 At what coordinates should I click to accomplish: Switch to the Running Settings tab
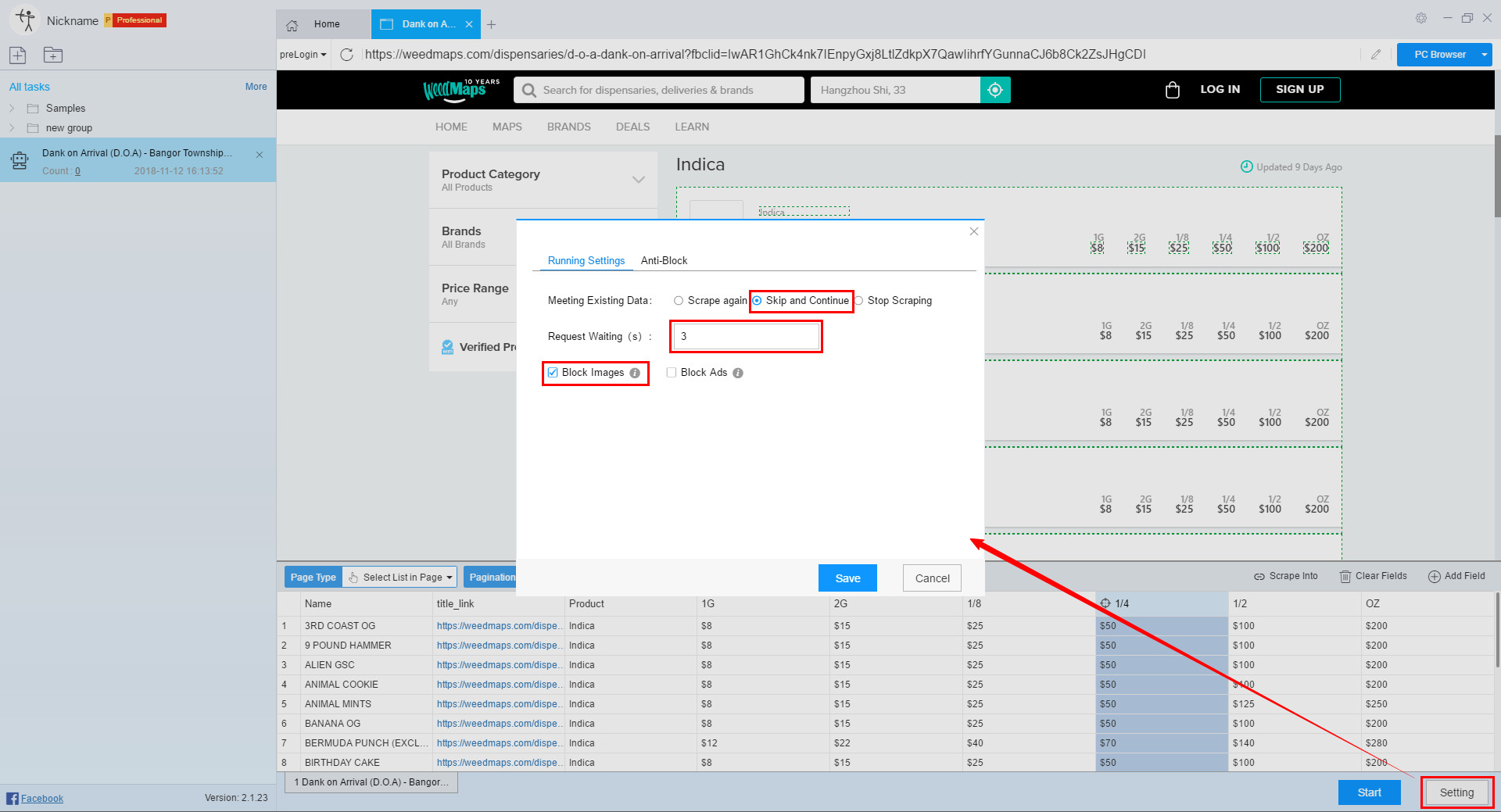coord(586,260)
